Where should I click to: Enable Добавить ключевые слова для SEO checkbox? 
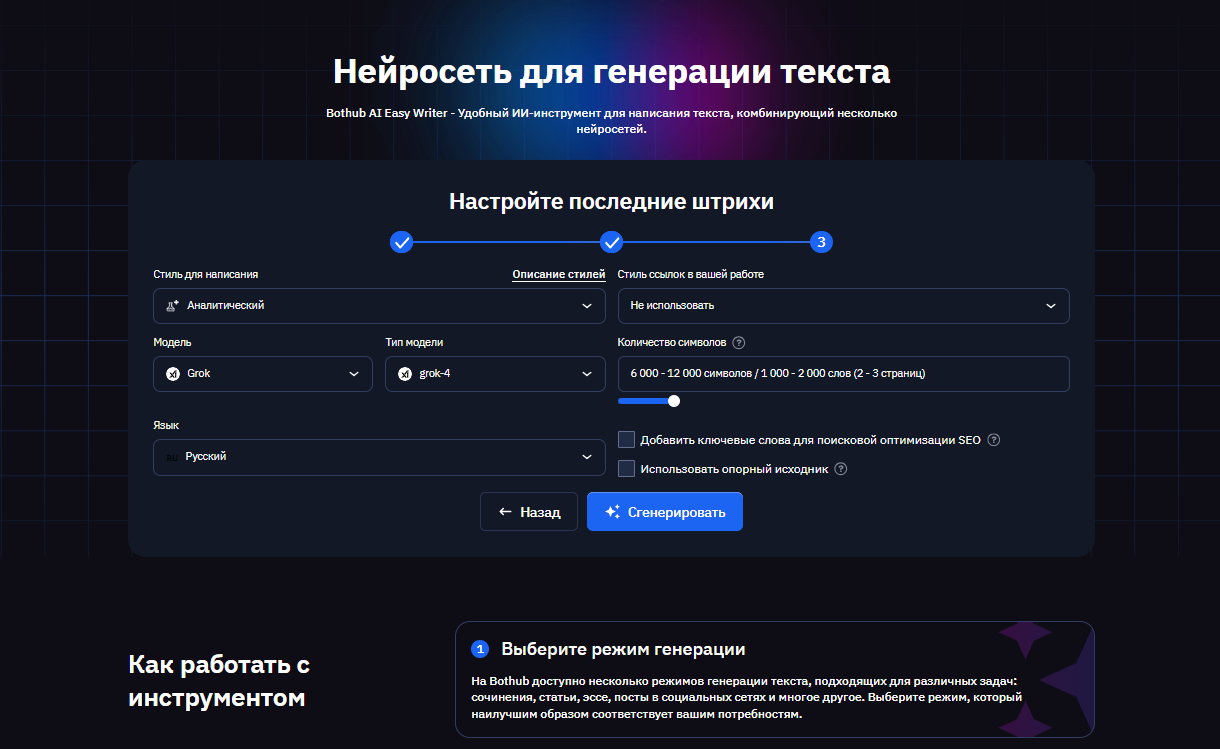(x=625, y=439)
